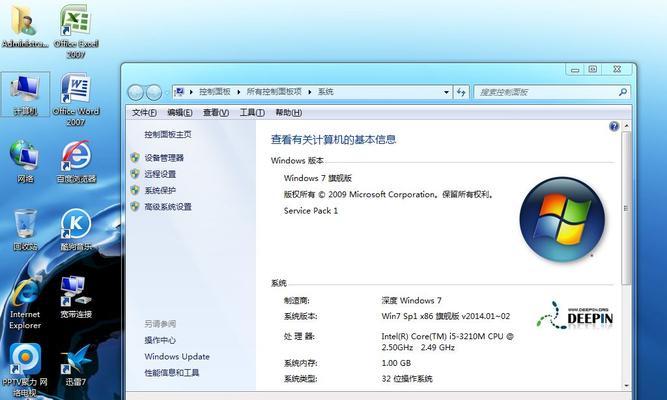Click the Forward navigation arrow button
The width and height of the screenshot is (667, 400).
tap(154, 92)
